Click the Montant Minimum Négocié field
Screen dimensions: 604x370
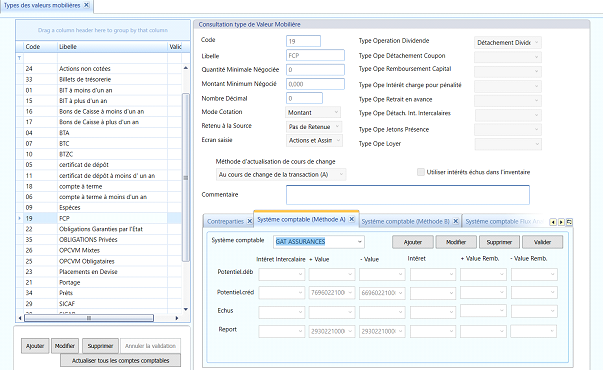(x=315, y=84)
